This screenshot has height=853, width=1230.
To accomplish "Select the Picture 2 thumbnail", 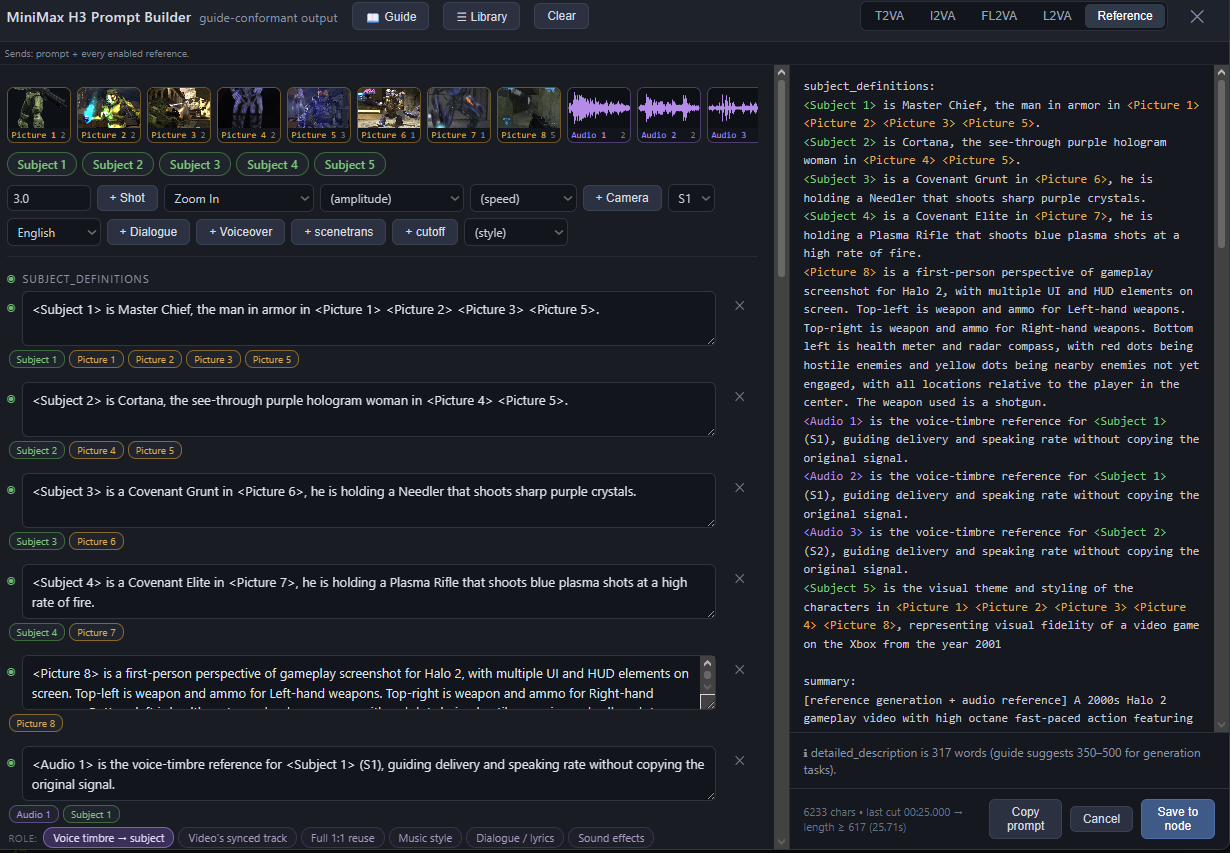I will point(109,114).
